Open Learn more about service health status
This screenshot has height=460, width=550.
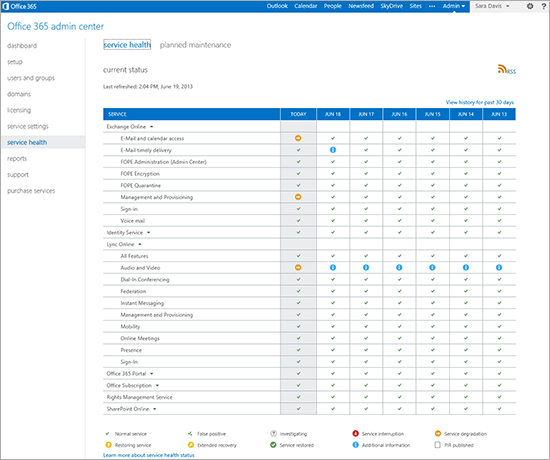[x=149, y=455]
